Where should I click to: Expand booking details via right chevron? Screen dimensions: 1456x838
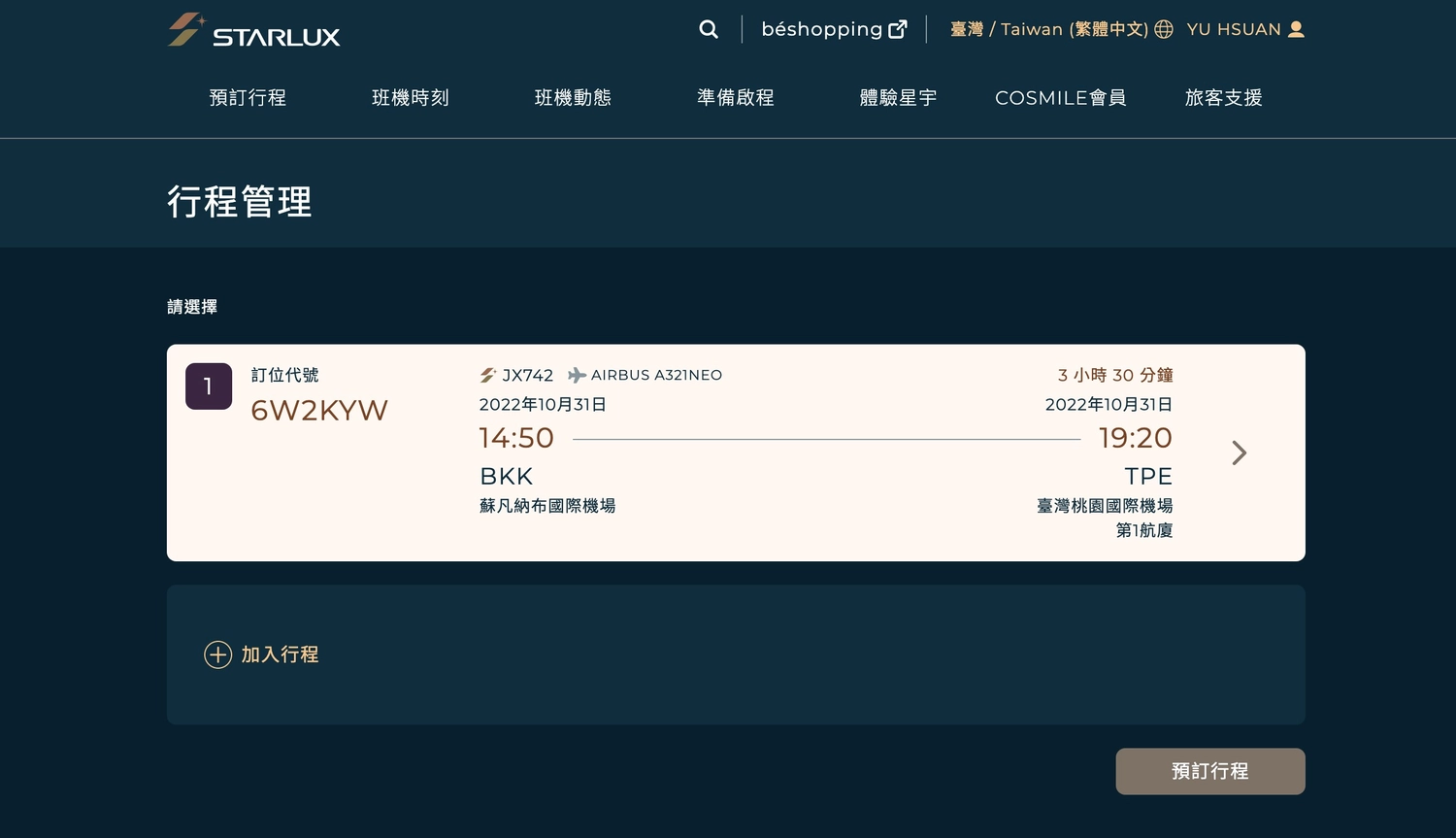click(x=1239, y=453)
